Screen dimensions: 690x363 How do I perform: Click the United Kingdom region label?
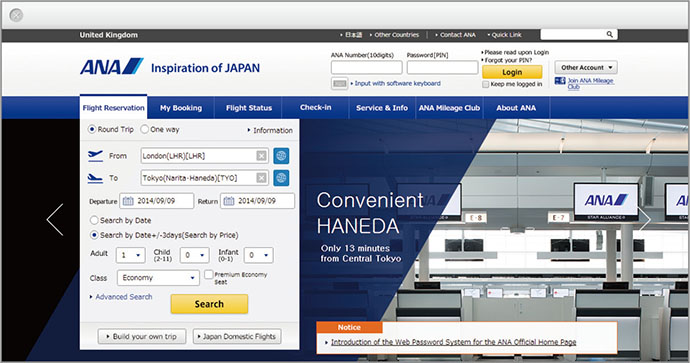click(108, 35)
